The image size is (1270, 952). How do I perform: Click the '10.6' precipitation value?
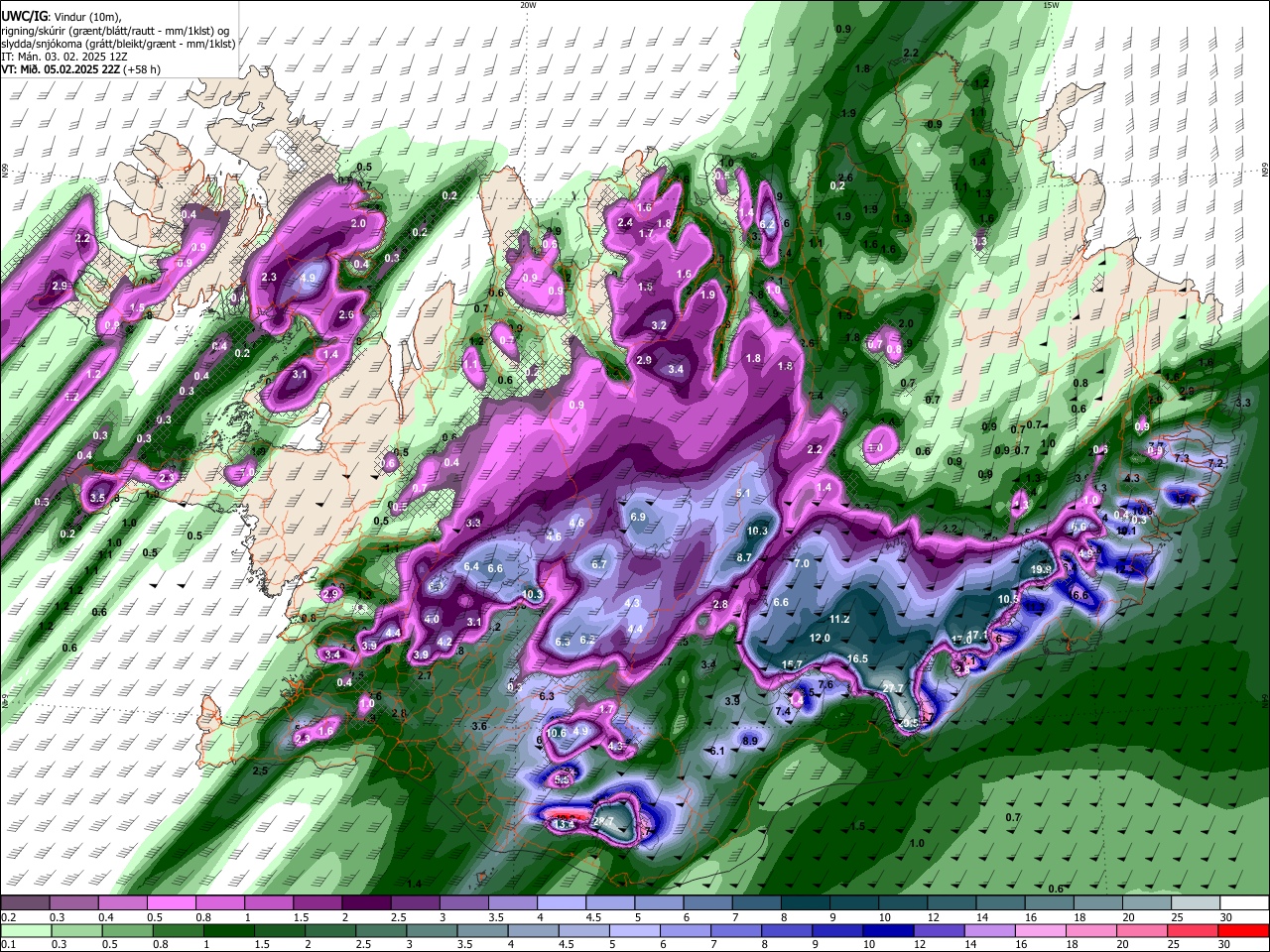pyautogui.click(x=557, y=733)
